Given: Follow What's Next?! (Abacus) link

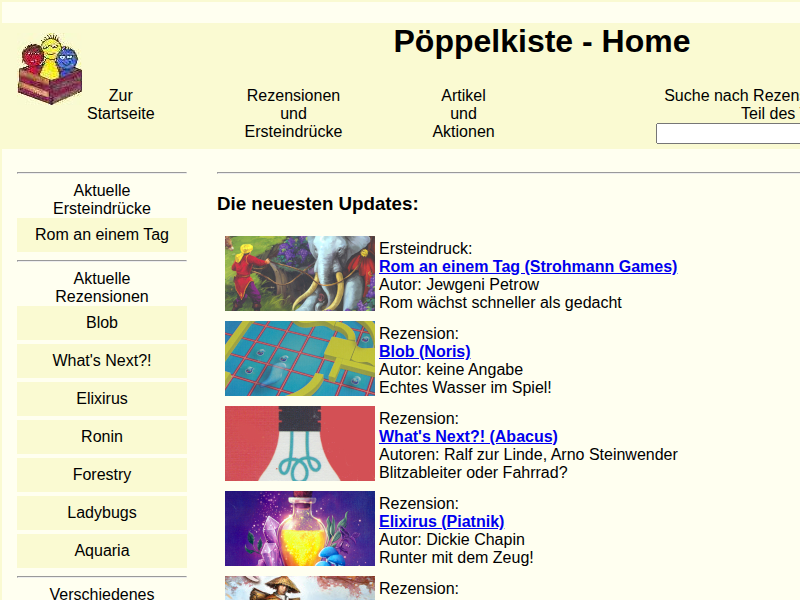Looking at the screenshot, I should [467, 437].
